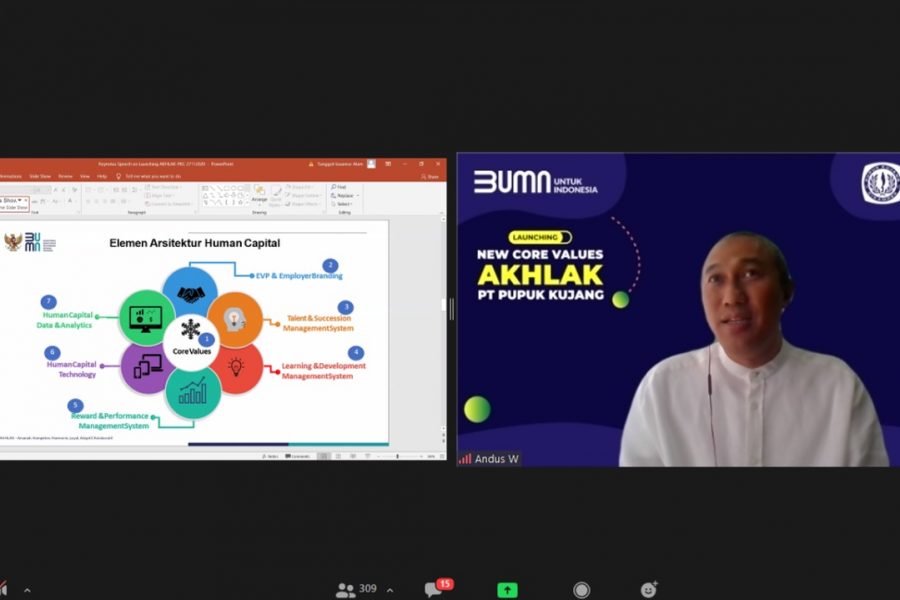Open the Reactions emoji icon
The height and width of the screenshot is (600, 900).
(649, 590)
